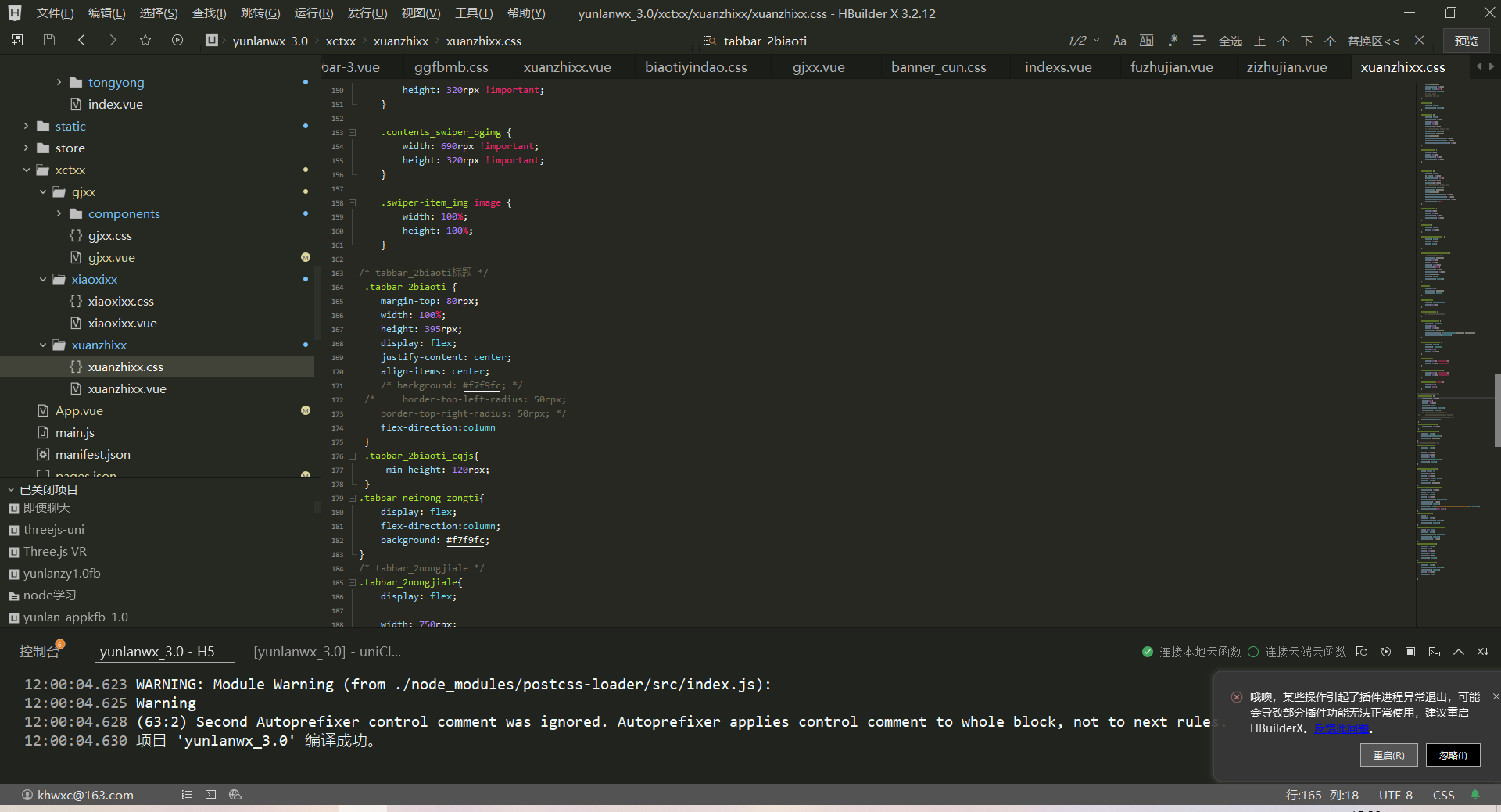1501x812 pixels.
Task: Click the run play icon in toolbar
Action: tap(177, 40)
